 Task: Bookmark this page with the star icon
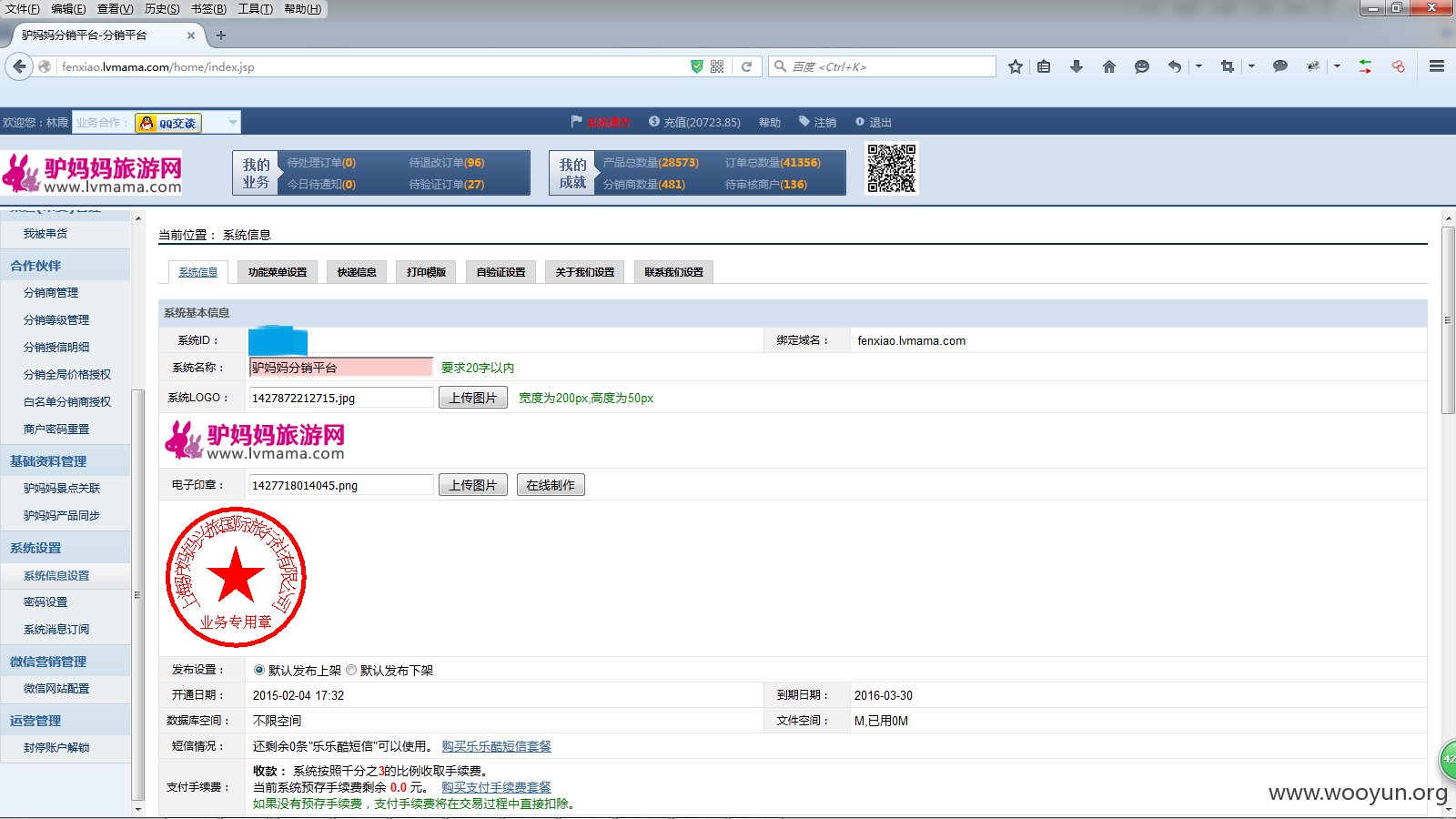click(1016, 66)
